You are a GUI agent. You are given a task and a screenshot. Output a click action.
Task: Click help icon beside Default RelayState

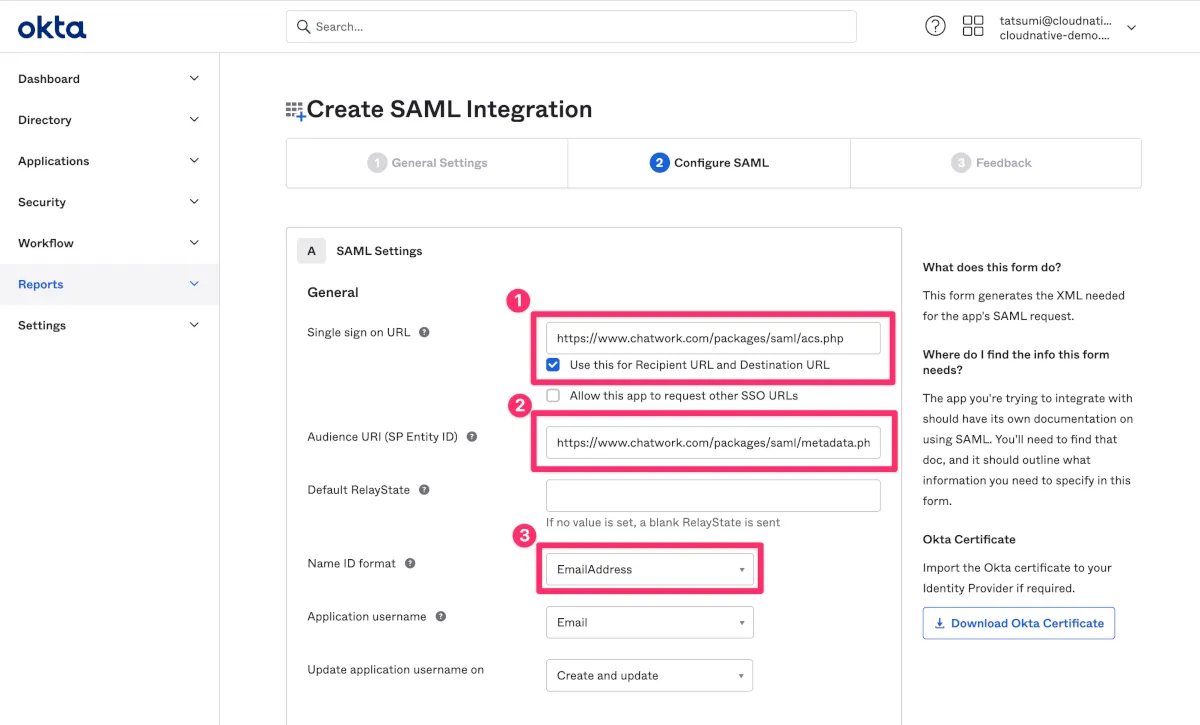click(424, 490)
